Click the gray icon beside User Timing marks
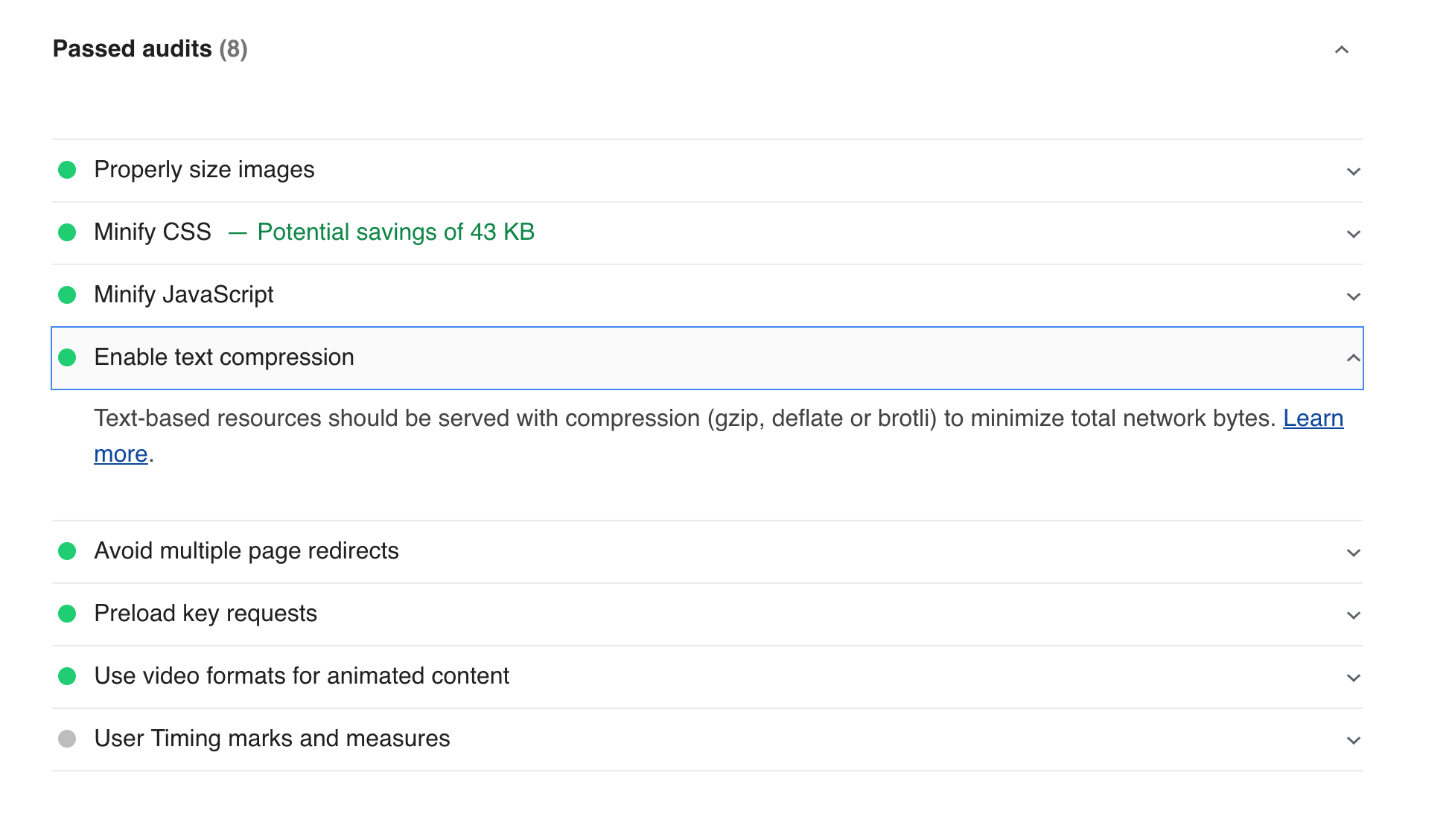Image resolution: width=1455 pixels, height=840 pixels. tap(68, 739)
